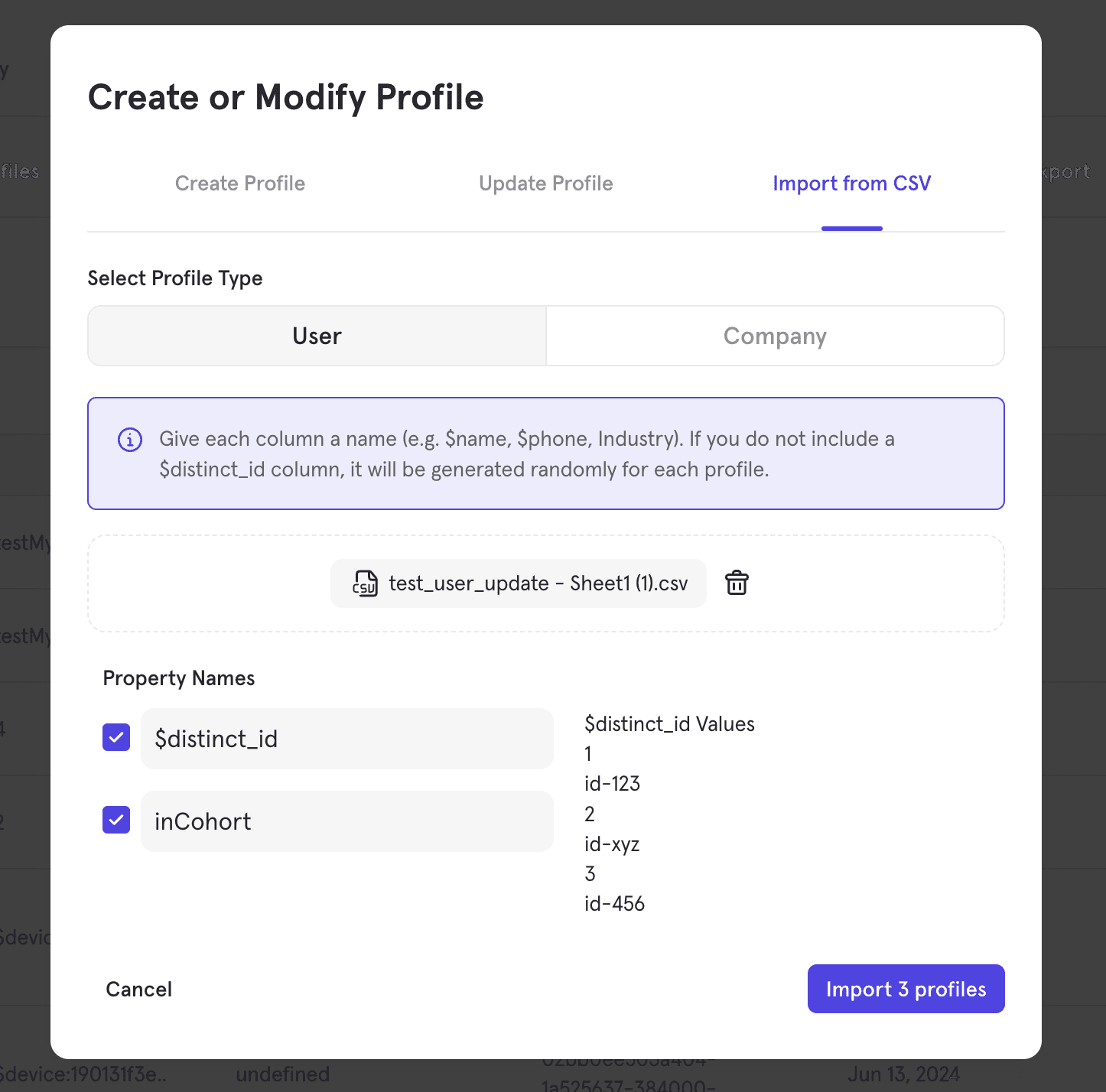Open the Create Profile tab

pyautogui.click(x=240, y=184)
